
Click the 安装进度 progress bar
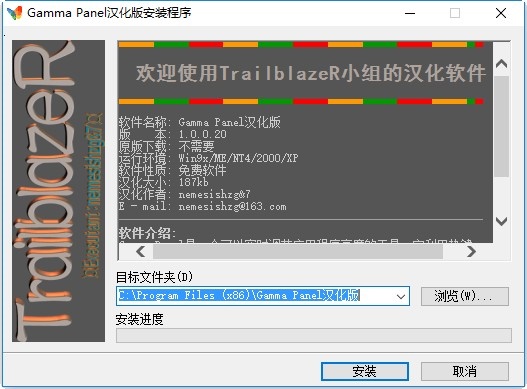(314, 336)
